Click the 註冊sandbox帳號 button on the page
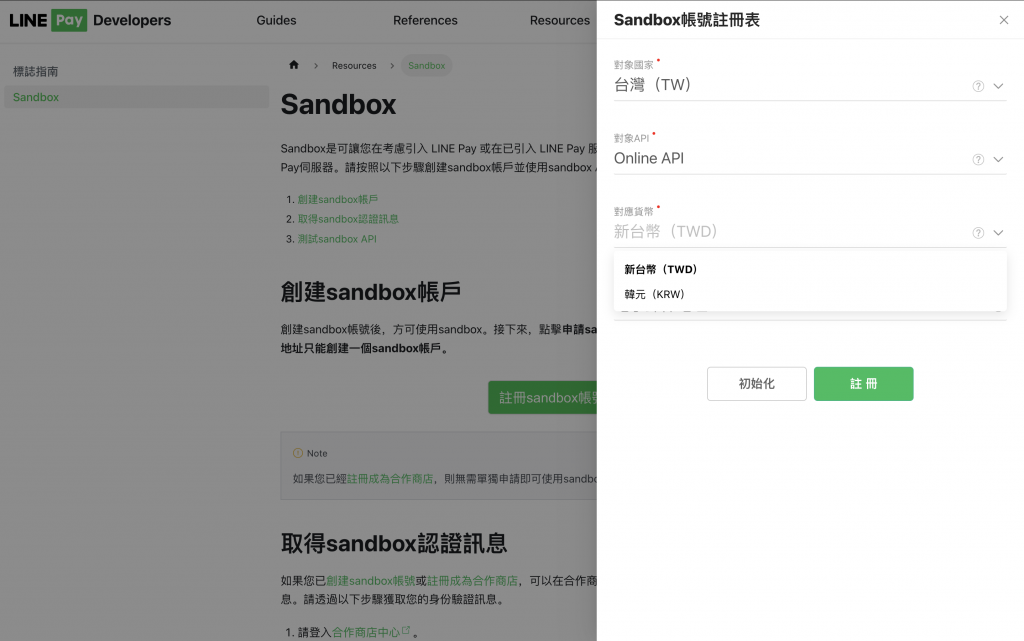 pos(543,398)
